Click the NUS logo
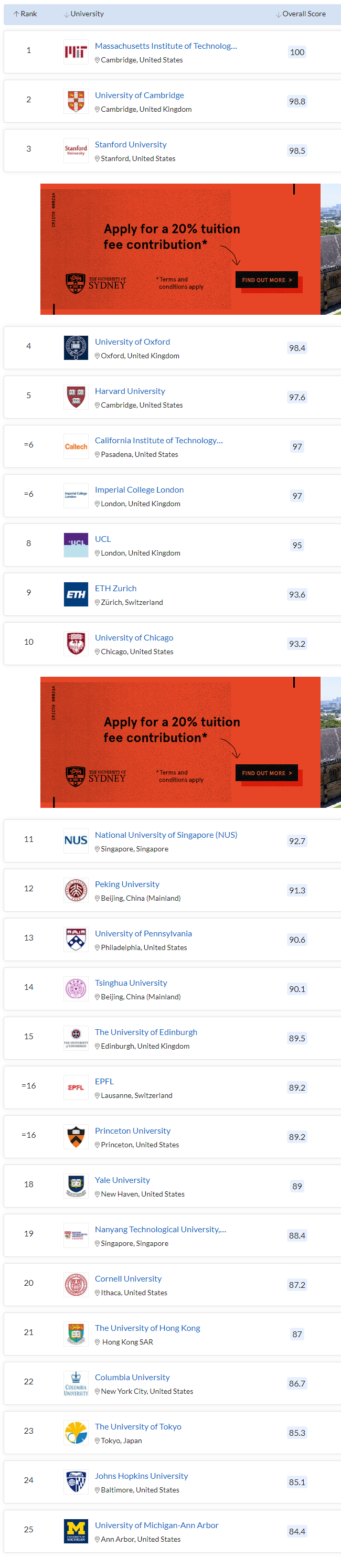Viewport: 341px width, 1568px height. (76, 840)
